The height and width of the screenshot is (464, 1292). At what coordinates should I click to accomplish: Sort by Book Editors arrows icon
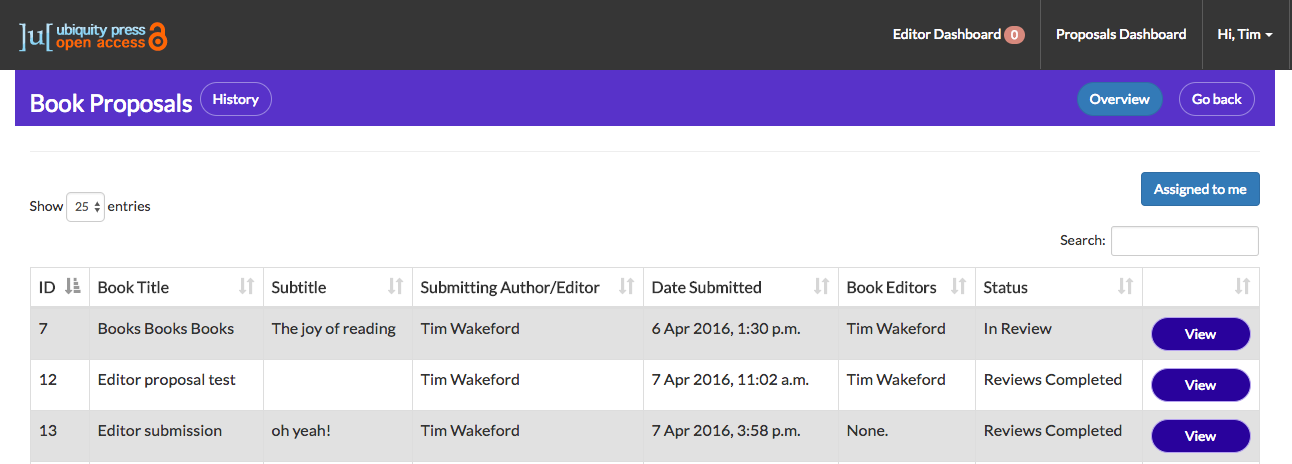(958, 286)
